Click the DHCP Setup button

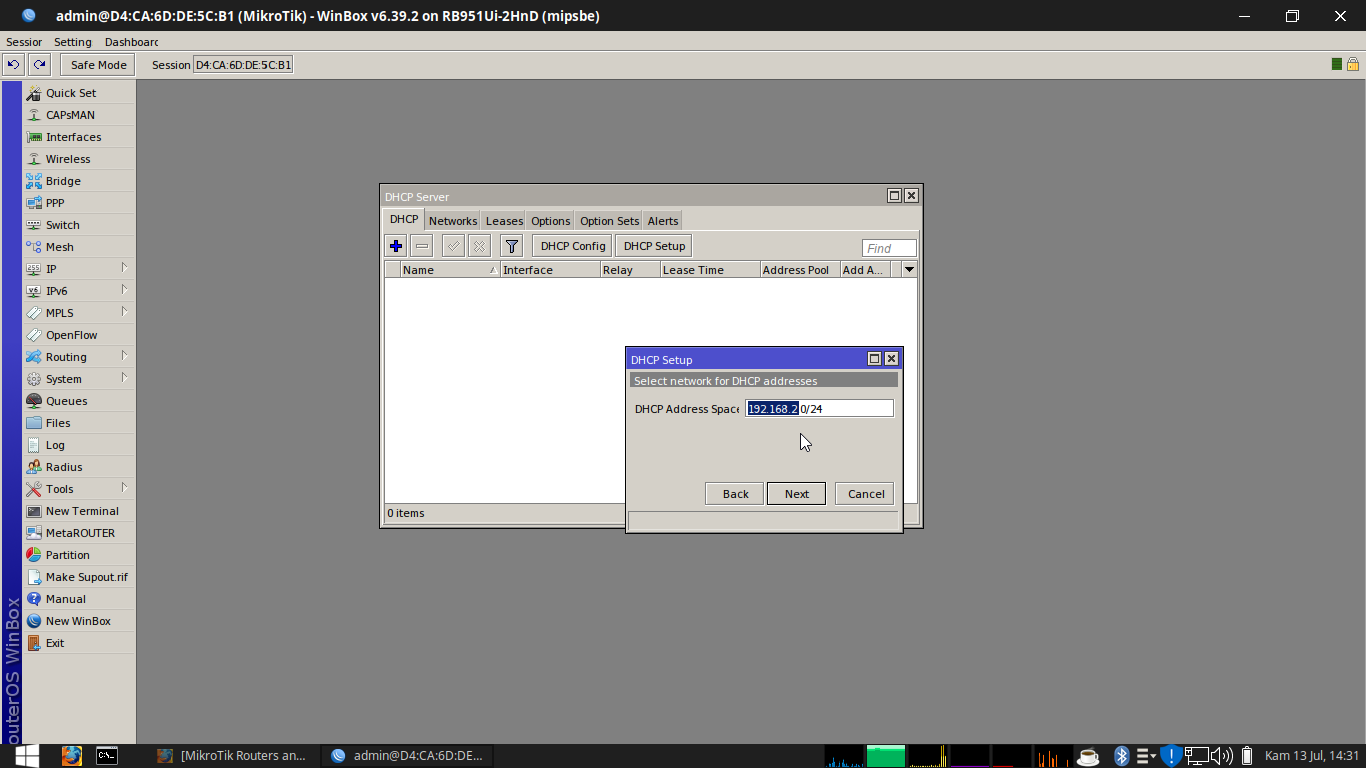click(654, 246)
